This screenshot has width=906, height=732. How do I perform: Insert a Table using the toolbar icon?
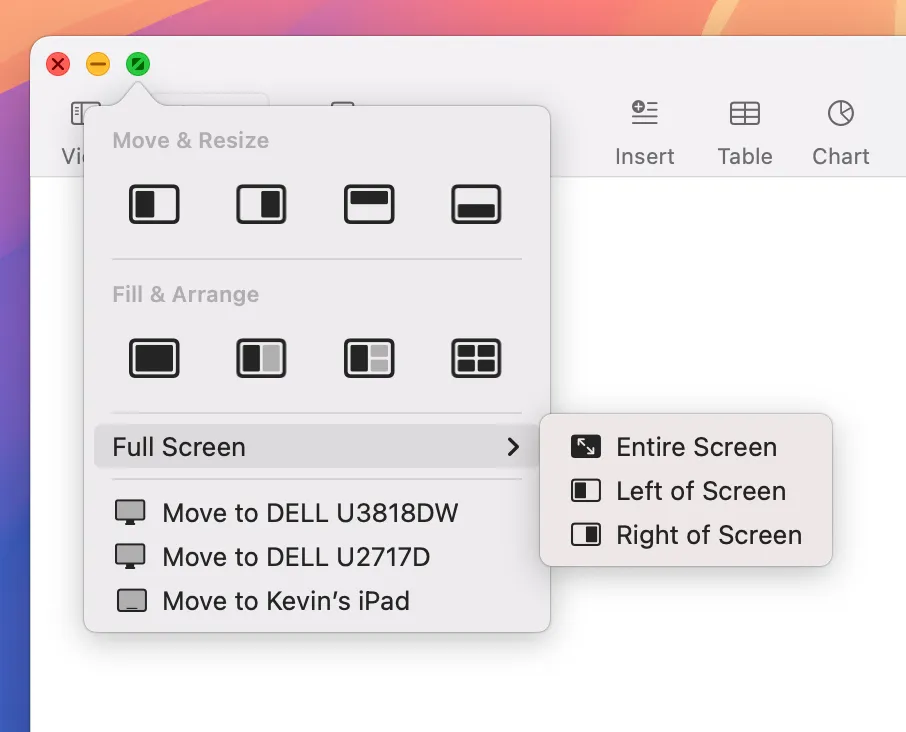point(744,130)
